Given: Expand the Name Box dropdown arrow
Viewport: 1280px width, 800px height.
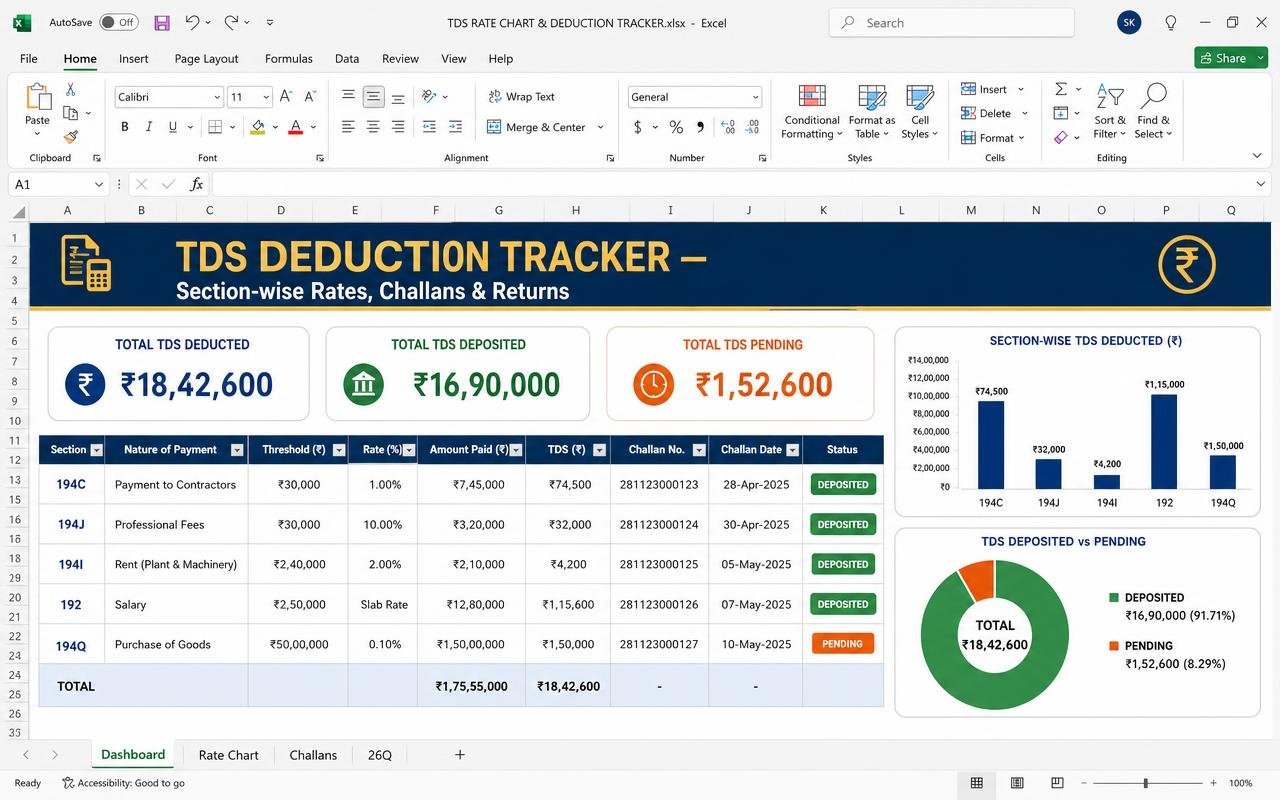Looking at the screenshot, I should point(99,184).
